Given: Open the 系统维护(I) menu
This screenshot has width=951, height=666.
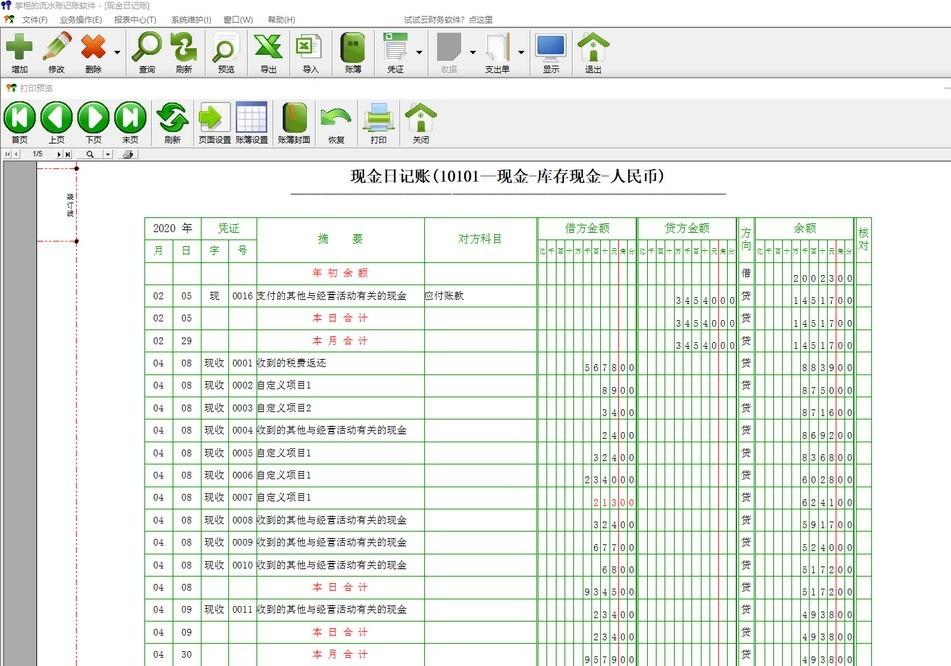Looking at the screenshot, I should [x=191, y=20].
